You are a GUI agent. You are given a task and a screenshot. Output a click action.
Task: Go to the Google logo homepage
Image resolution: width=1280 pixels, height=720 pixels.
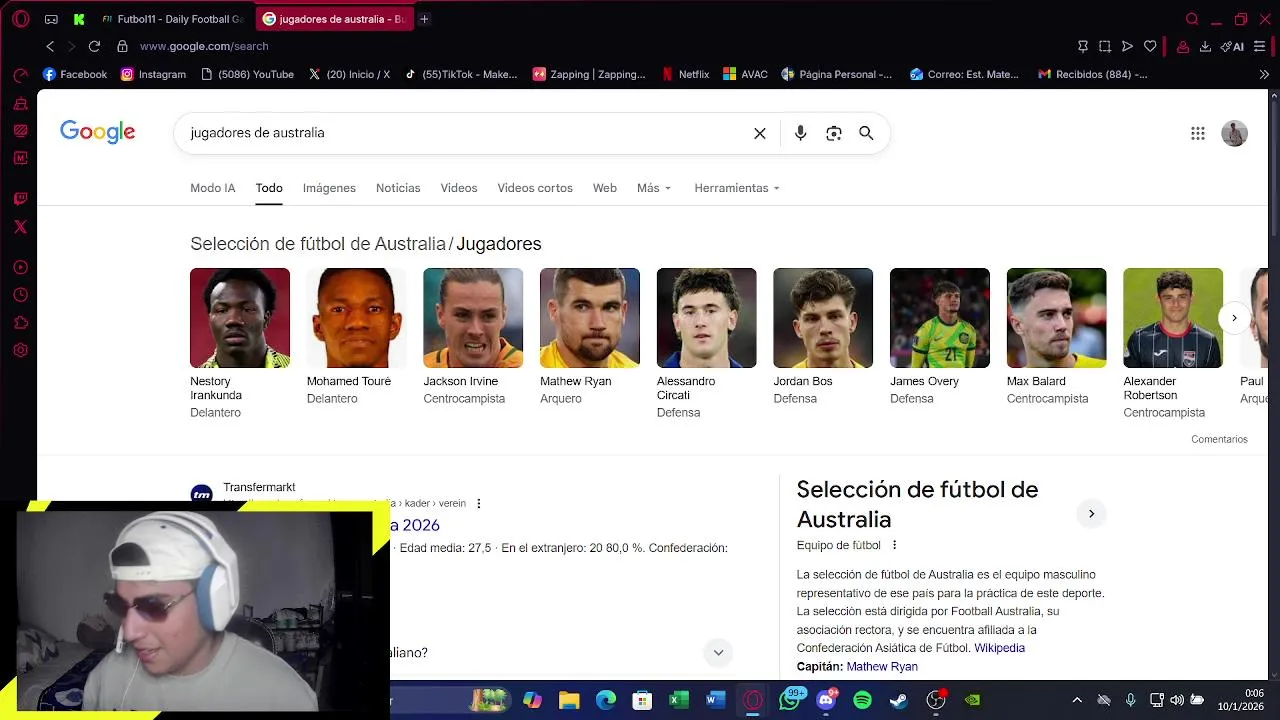tap(97, 132)
